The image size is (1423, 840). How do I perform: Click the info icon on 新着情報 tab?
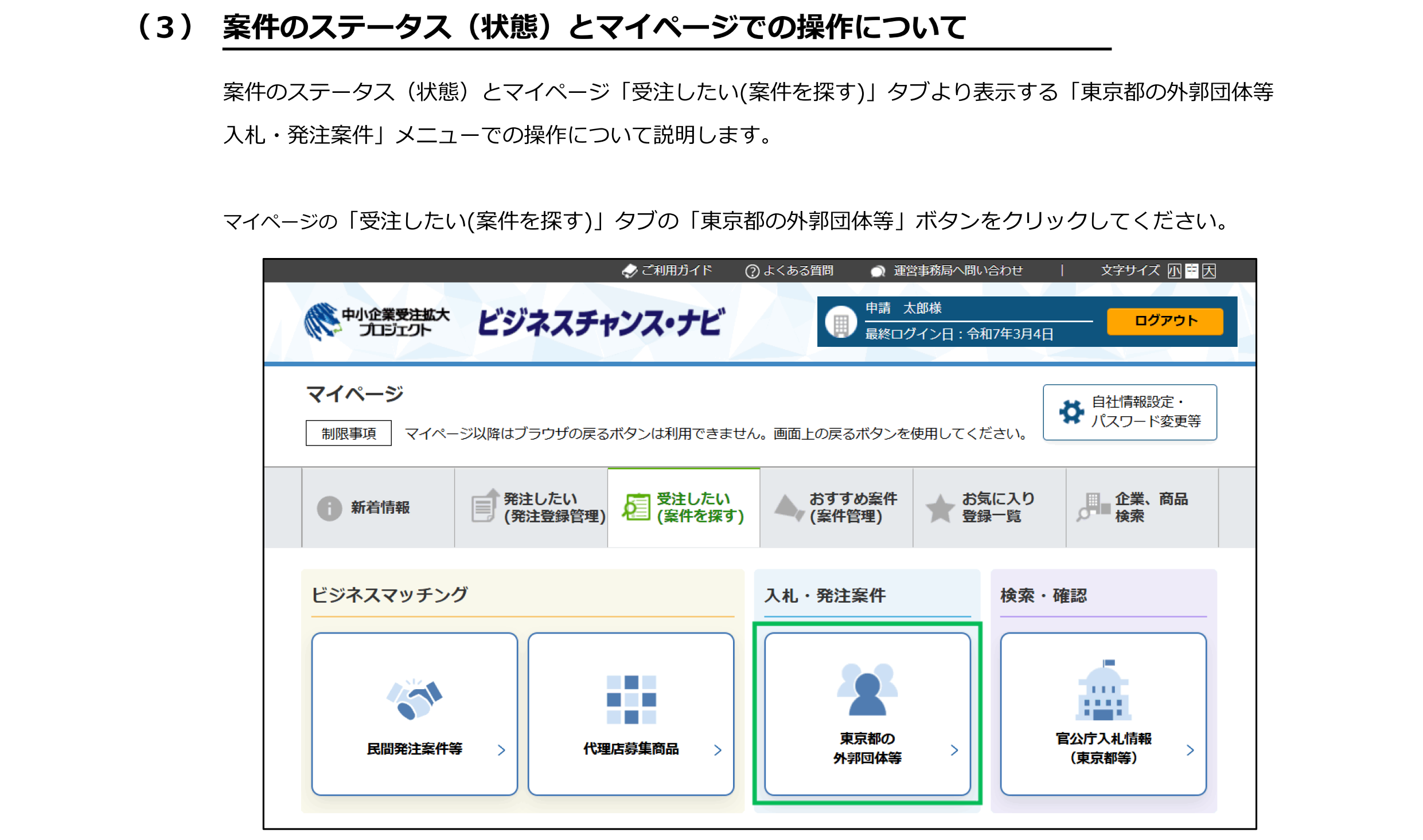(x=329, y=507)
